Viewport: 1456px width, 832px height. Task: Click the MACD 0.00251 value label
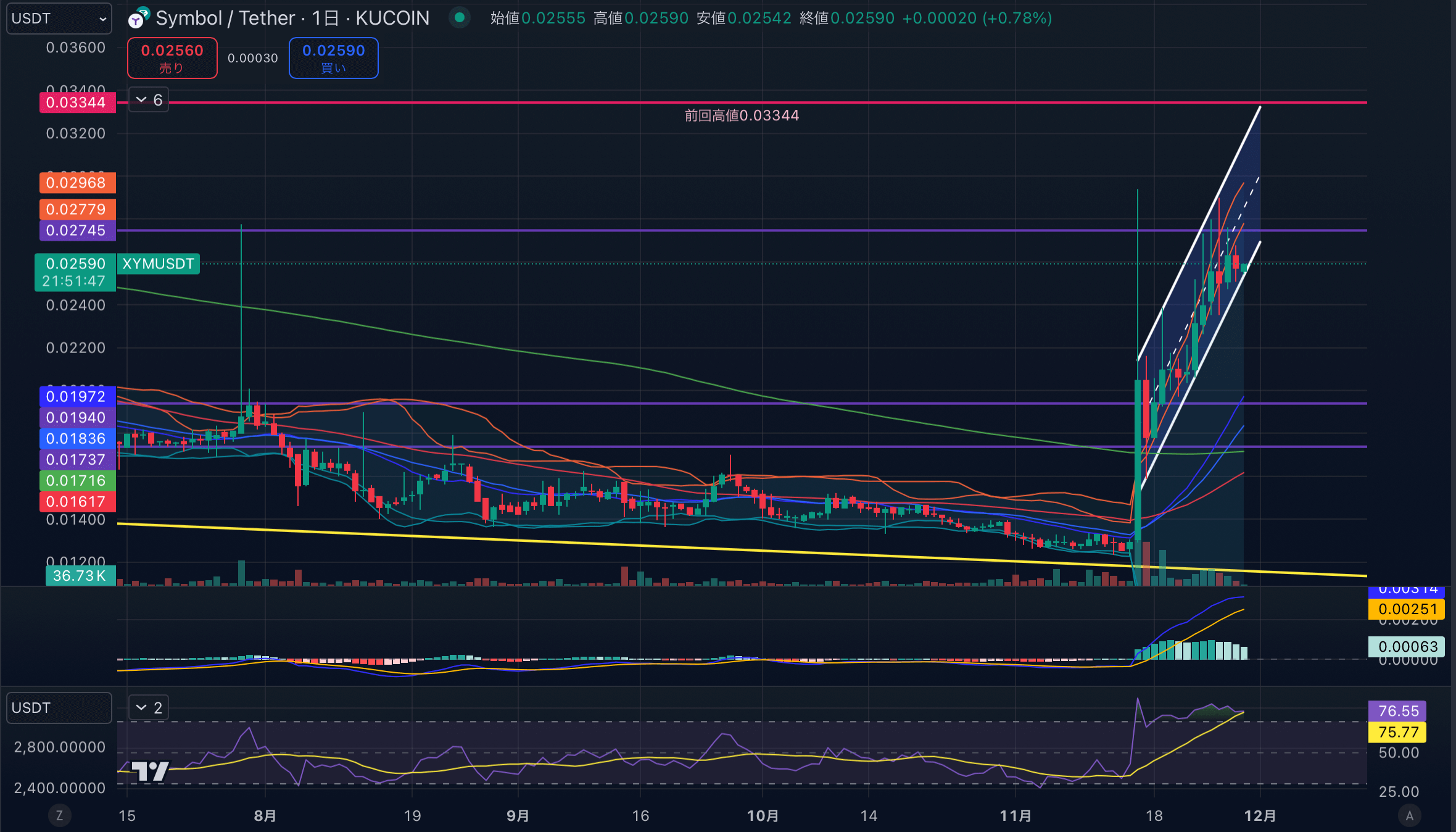point(1407,609)
